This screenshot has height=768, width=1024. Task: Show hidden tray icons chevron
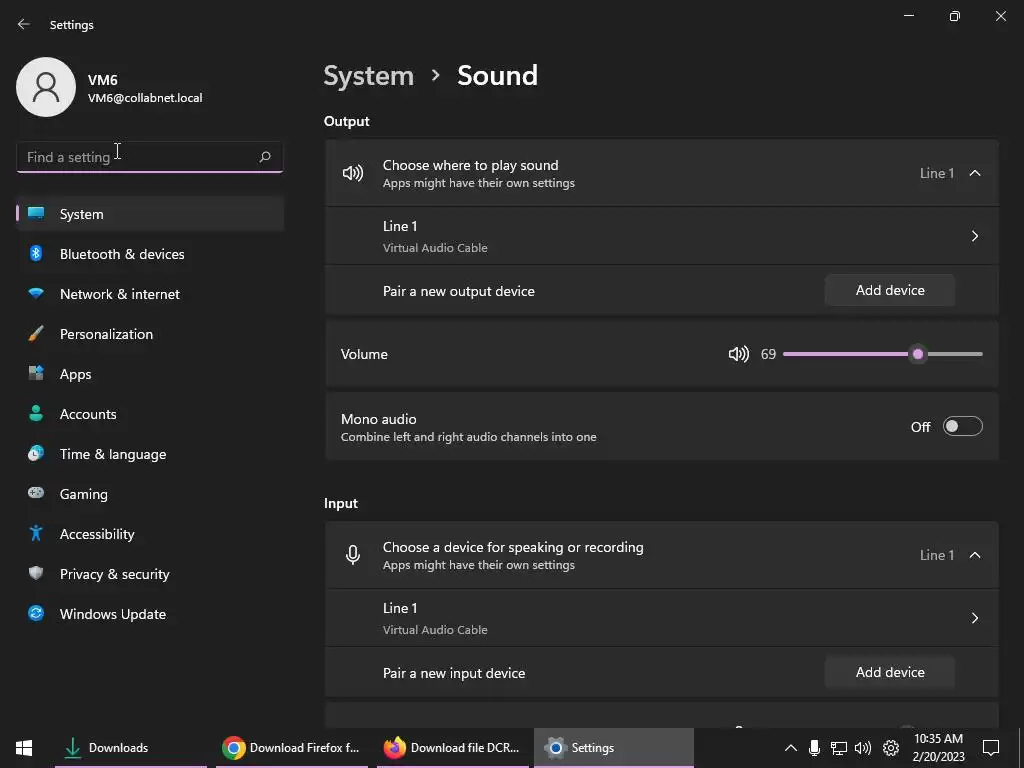[790, 748]
